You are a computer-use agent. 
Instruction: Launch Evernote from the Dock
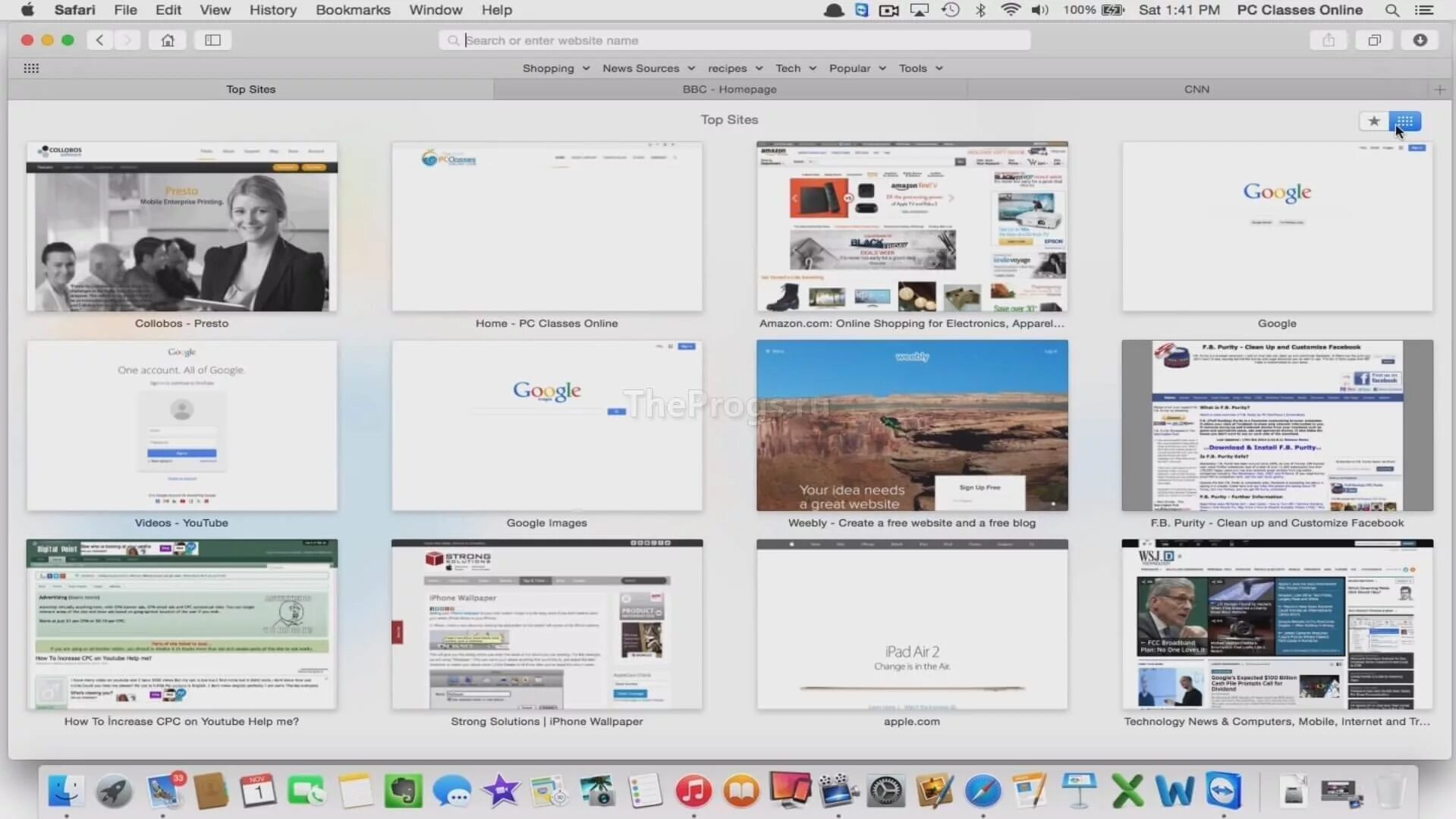point(403,791)
